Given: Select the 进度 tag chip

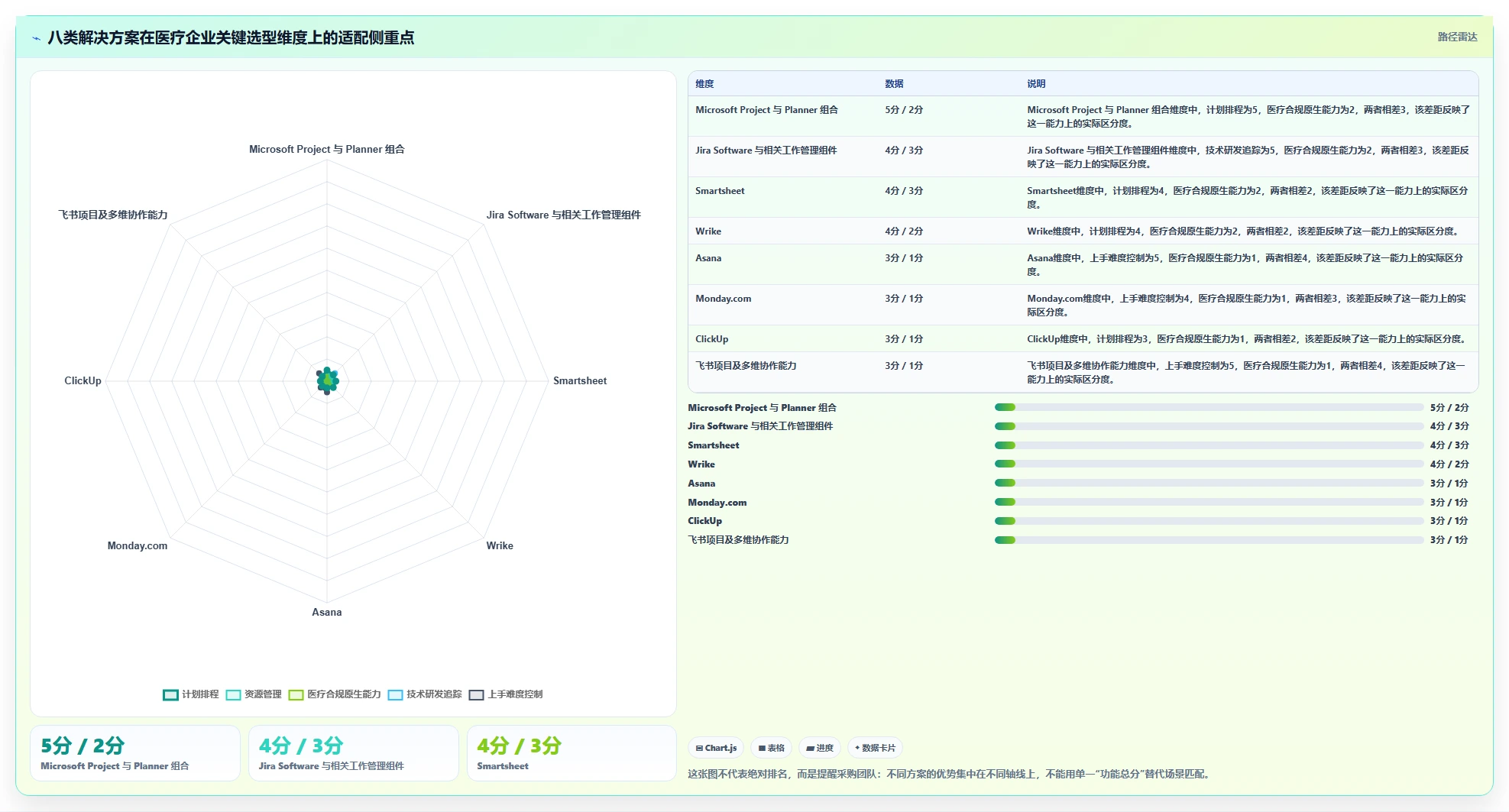Looking at the screenshot, I should tap(820, 748).
